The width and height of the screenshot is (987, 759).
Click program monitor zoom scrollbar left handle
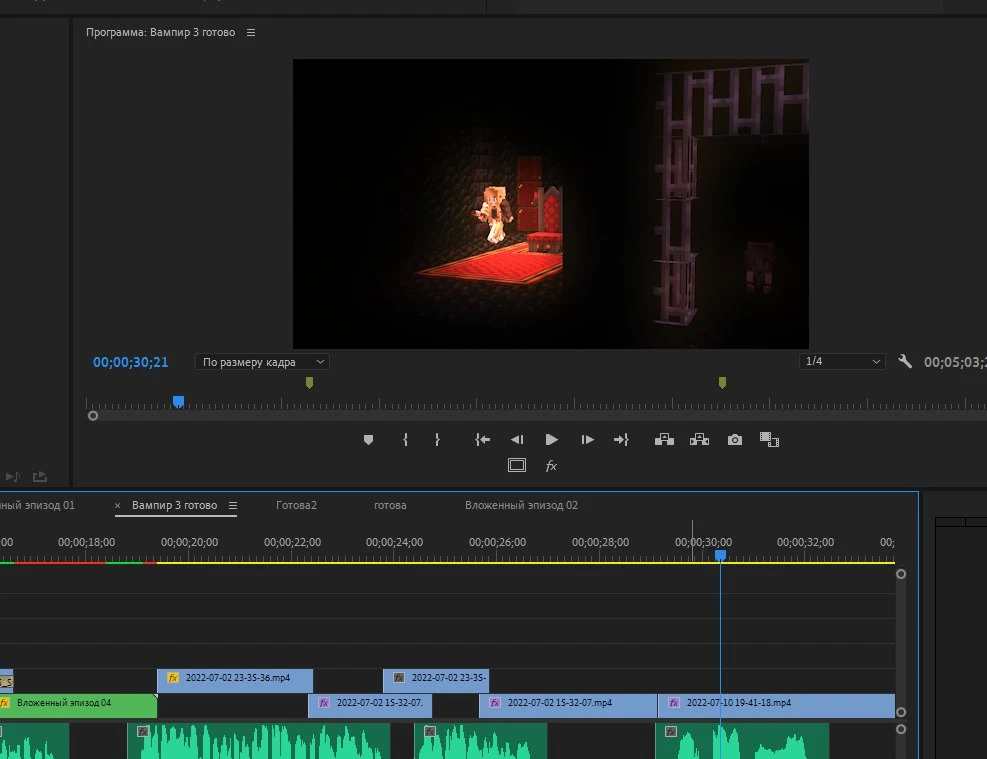[x=93, y=416]
